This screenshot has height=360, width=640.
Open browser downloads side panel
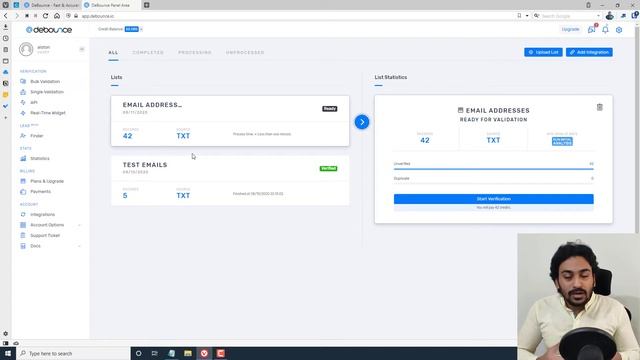[5, 27]
